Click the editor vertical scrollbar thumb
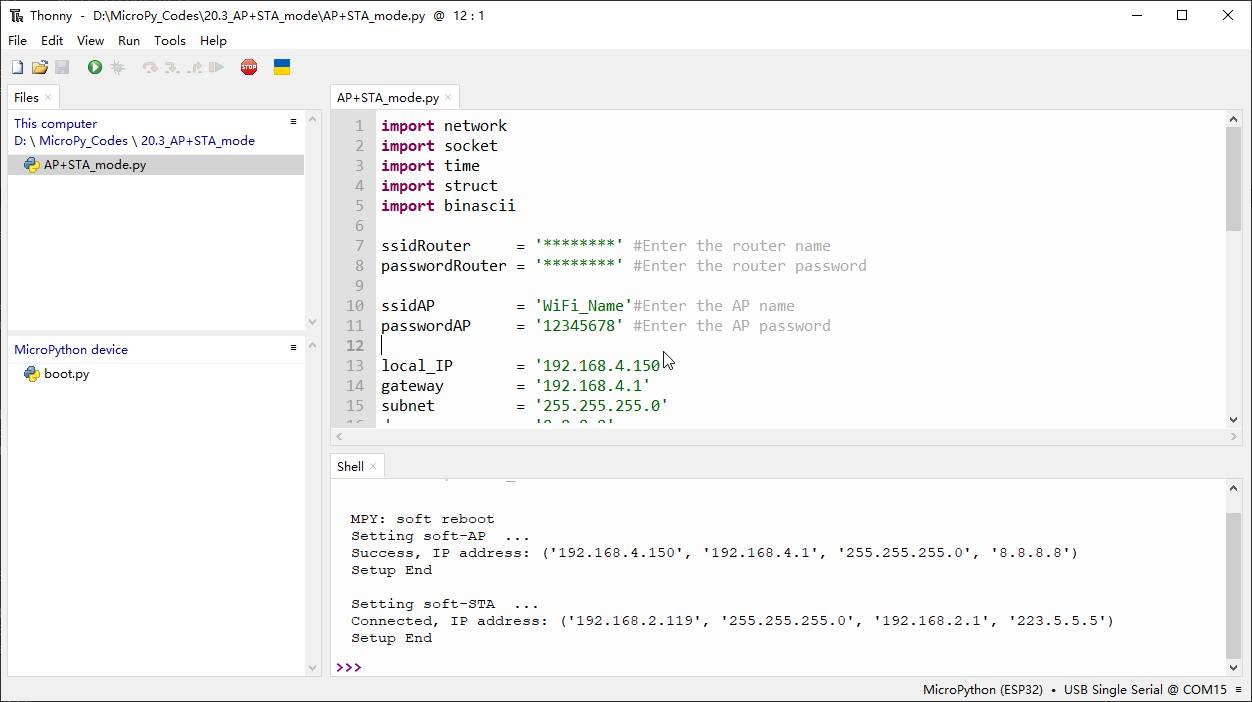The height and width of the screenshot is (702, 1252). [x=1233, y=178]
